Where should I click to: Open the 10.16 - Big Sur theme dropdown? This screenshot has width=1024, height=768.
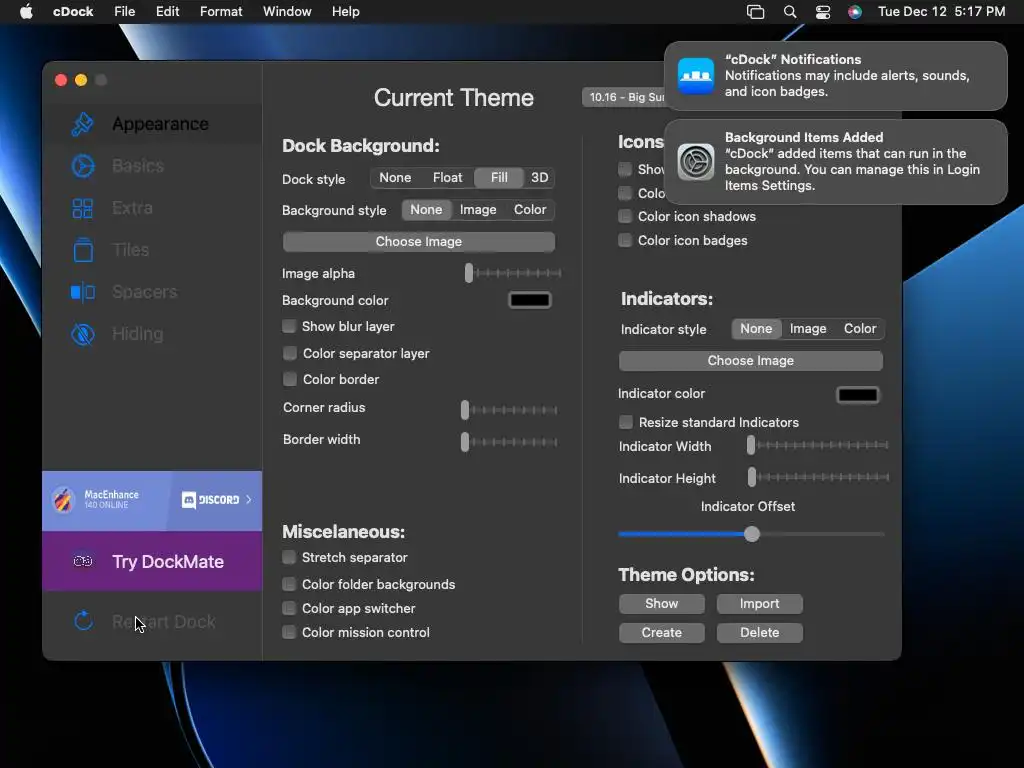click(x=624, y=97)
